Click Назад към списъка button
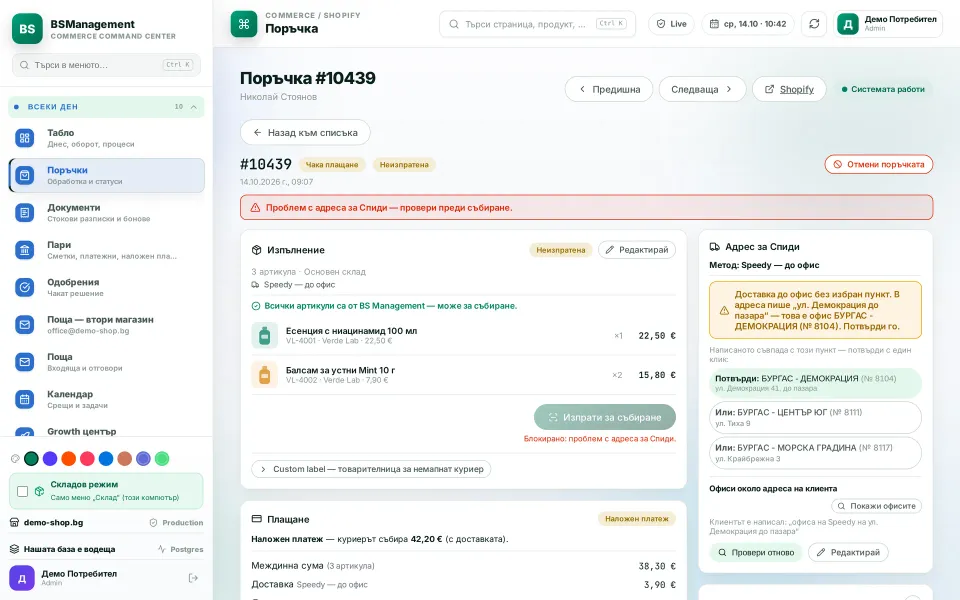 tap(305, 132)
